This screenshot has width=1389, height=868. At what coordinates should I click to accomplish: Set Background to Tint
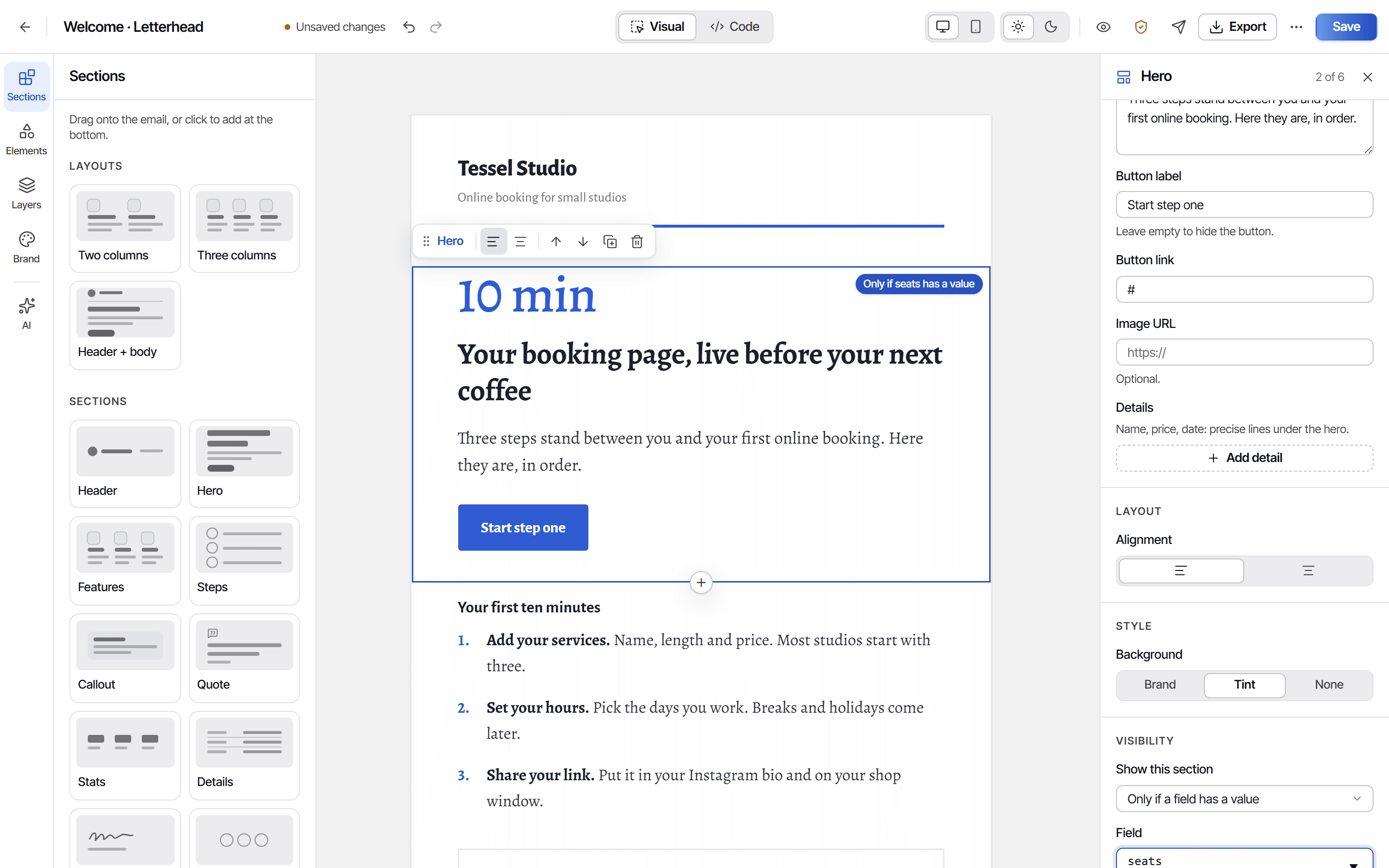point(1244,684)
